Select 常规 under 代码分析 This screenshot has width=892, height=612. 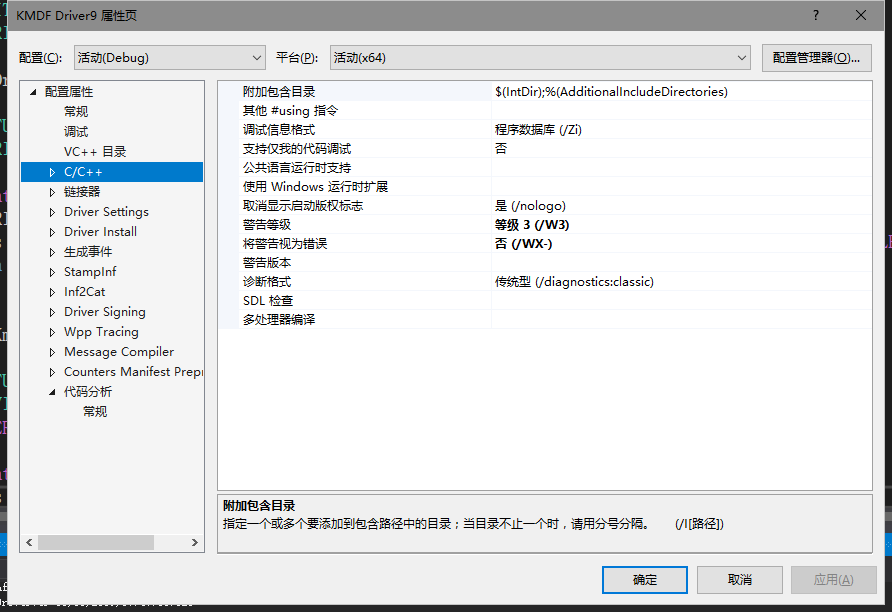95,412
